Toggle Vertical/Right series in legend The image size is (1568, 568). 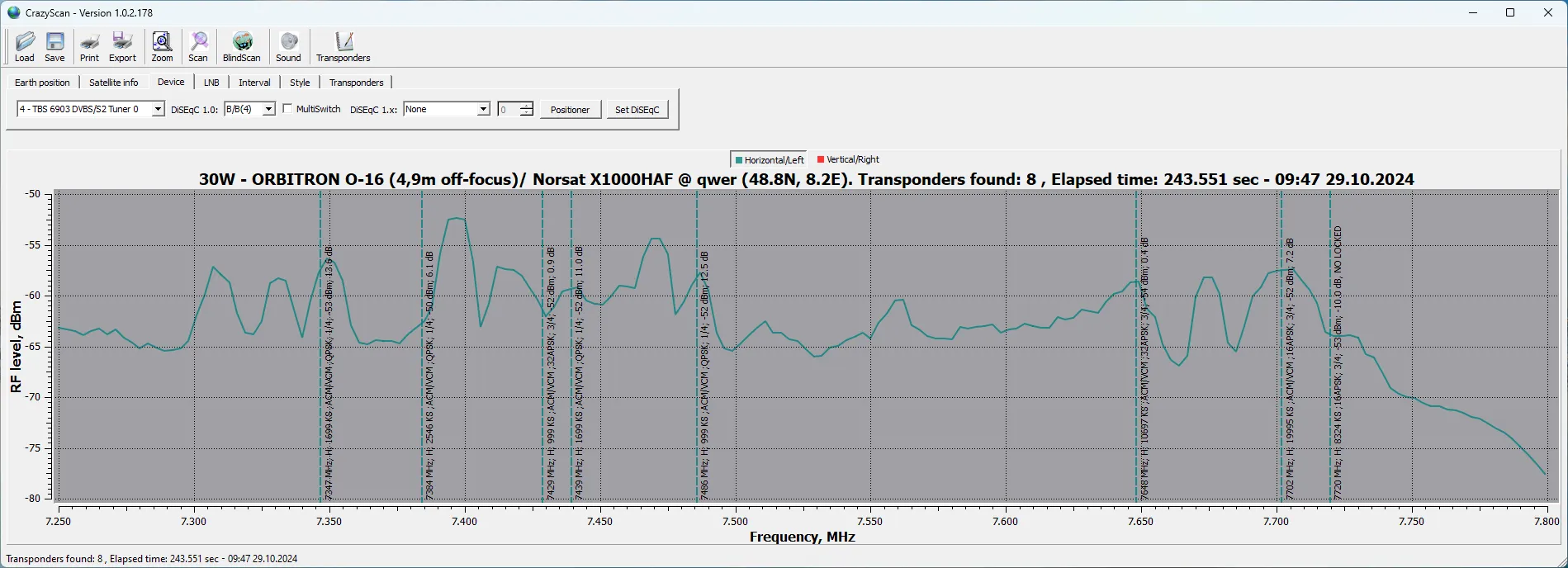(848, 159)
